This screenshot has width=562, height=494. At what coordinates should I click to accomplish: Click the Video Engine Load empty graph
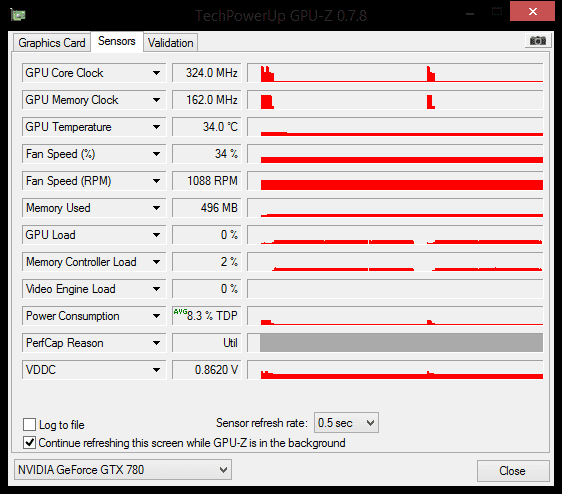pos(395,289)
